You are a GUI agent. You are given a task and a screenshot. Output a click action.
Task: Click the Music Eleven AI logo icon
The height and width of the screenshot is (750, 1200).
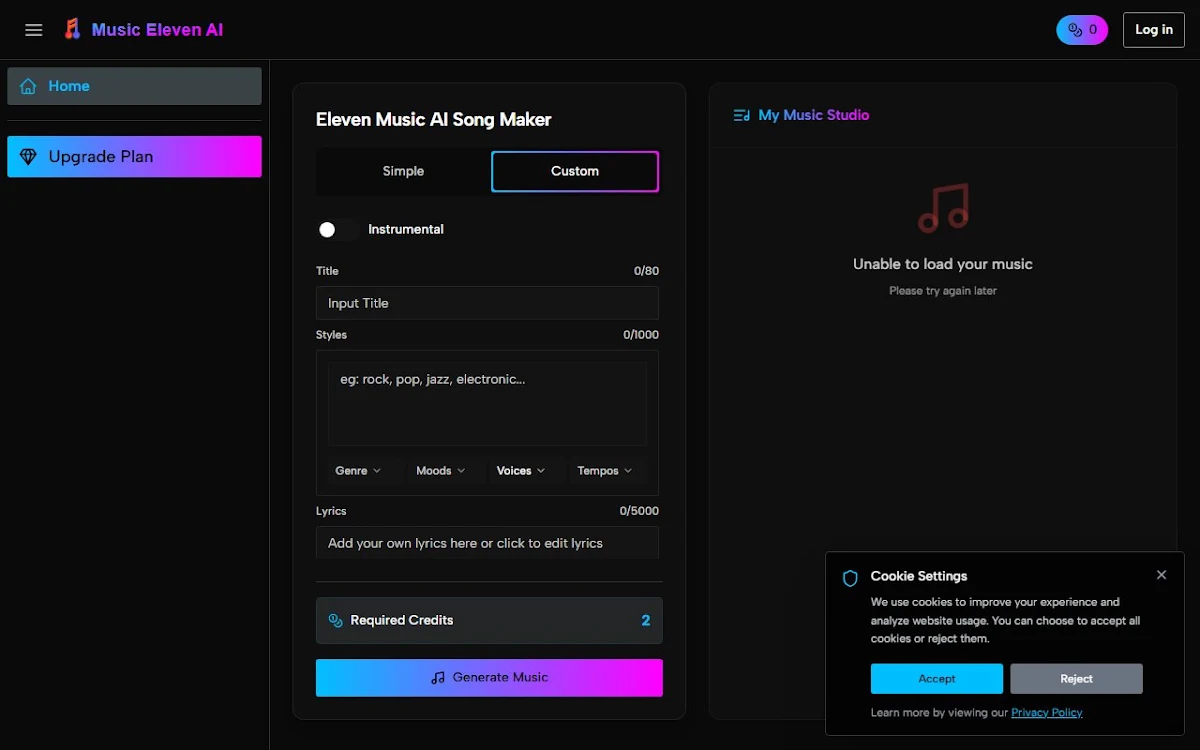[x=72, y=29]
